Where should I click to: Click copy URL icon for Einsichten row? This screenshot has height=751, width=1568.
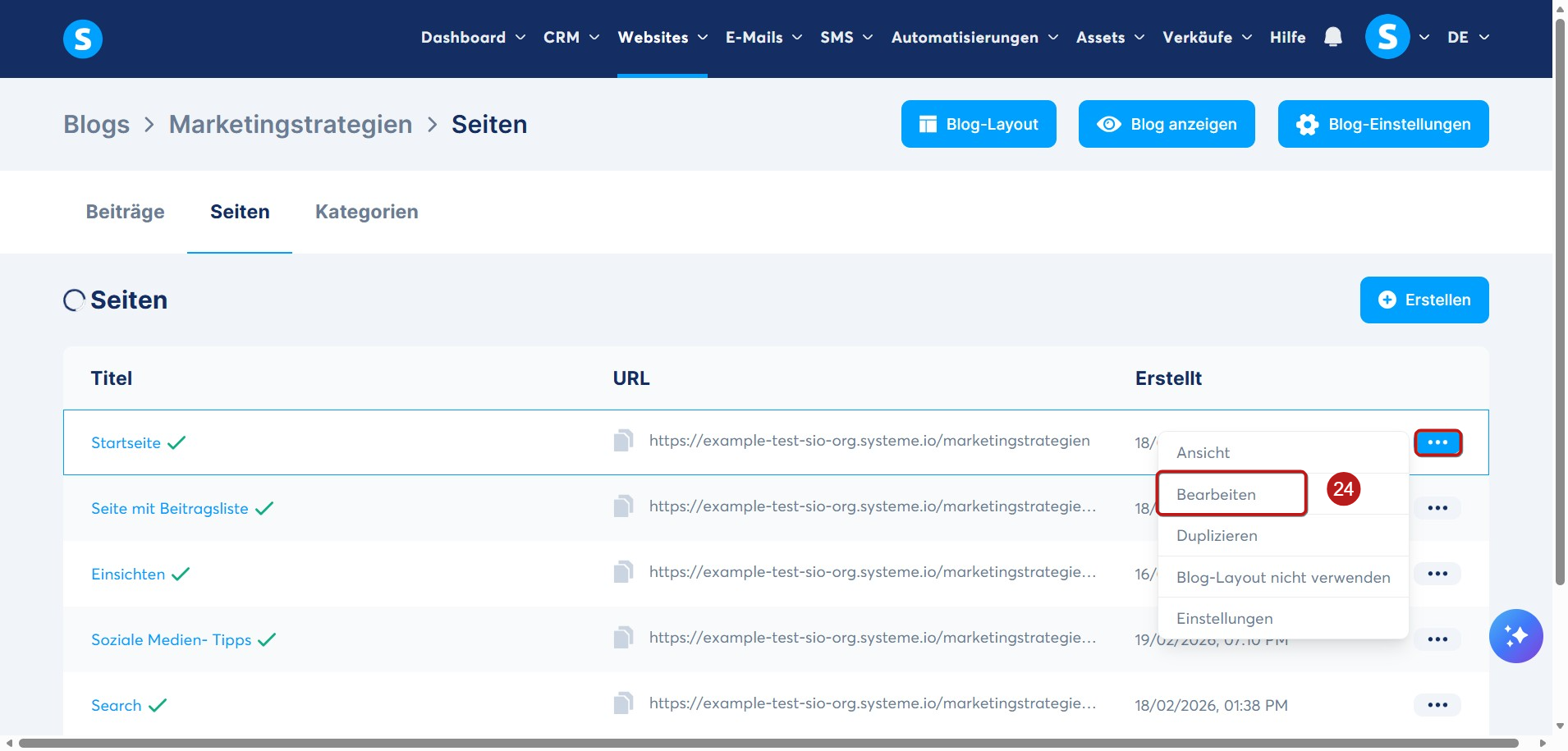(623, 572)
